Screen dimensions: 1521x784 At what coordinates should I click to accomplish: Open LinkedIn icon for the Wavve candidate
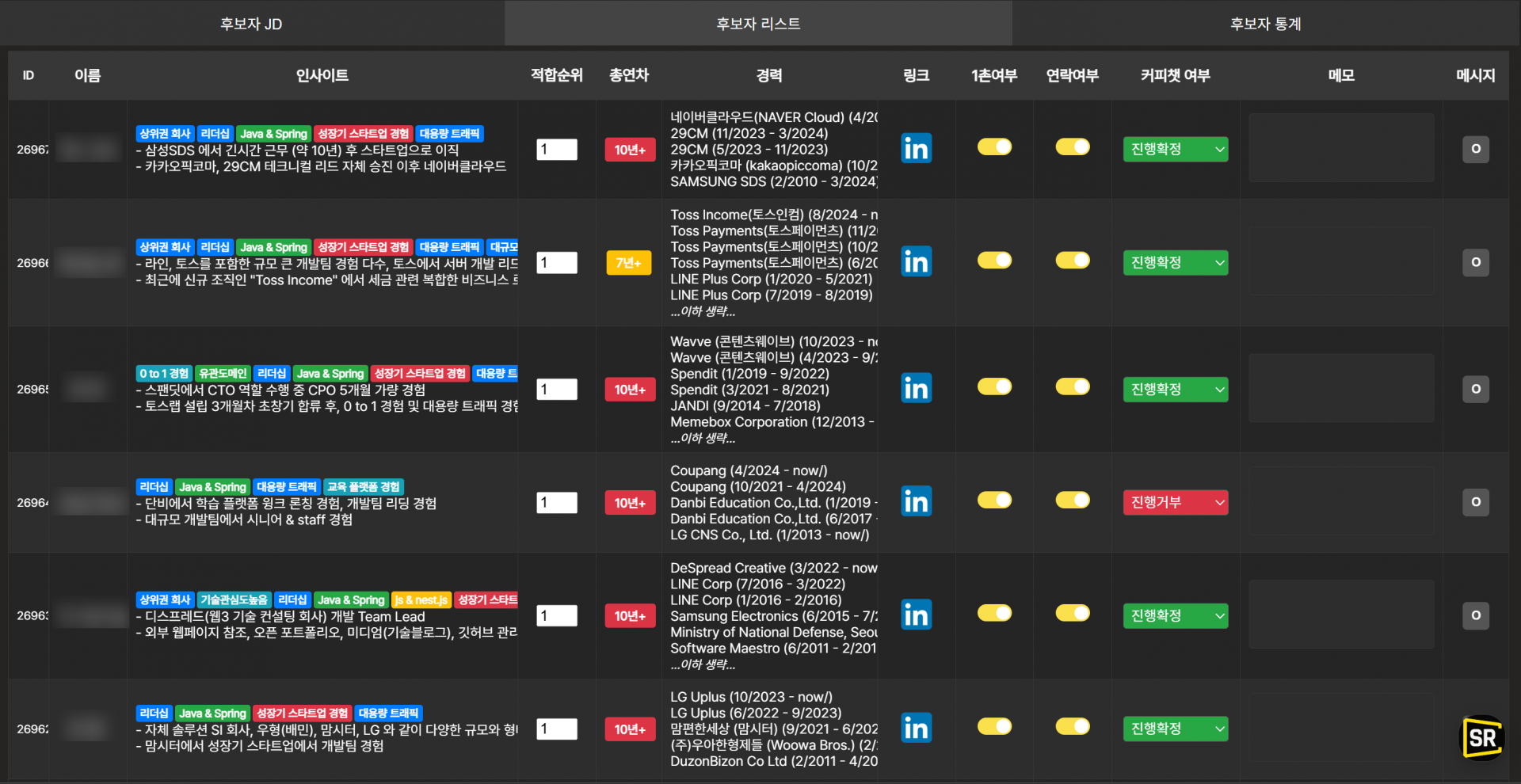point(916,388)
